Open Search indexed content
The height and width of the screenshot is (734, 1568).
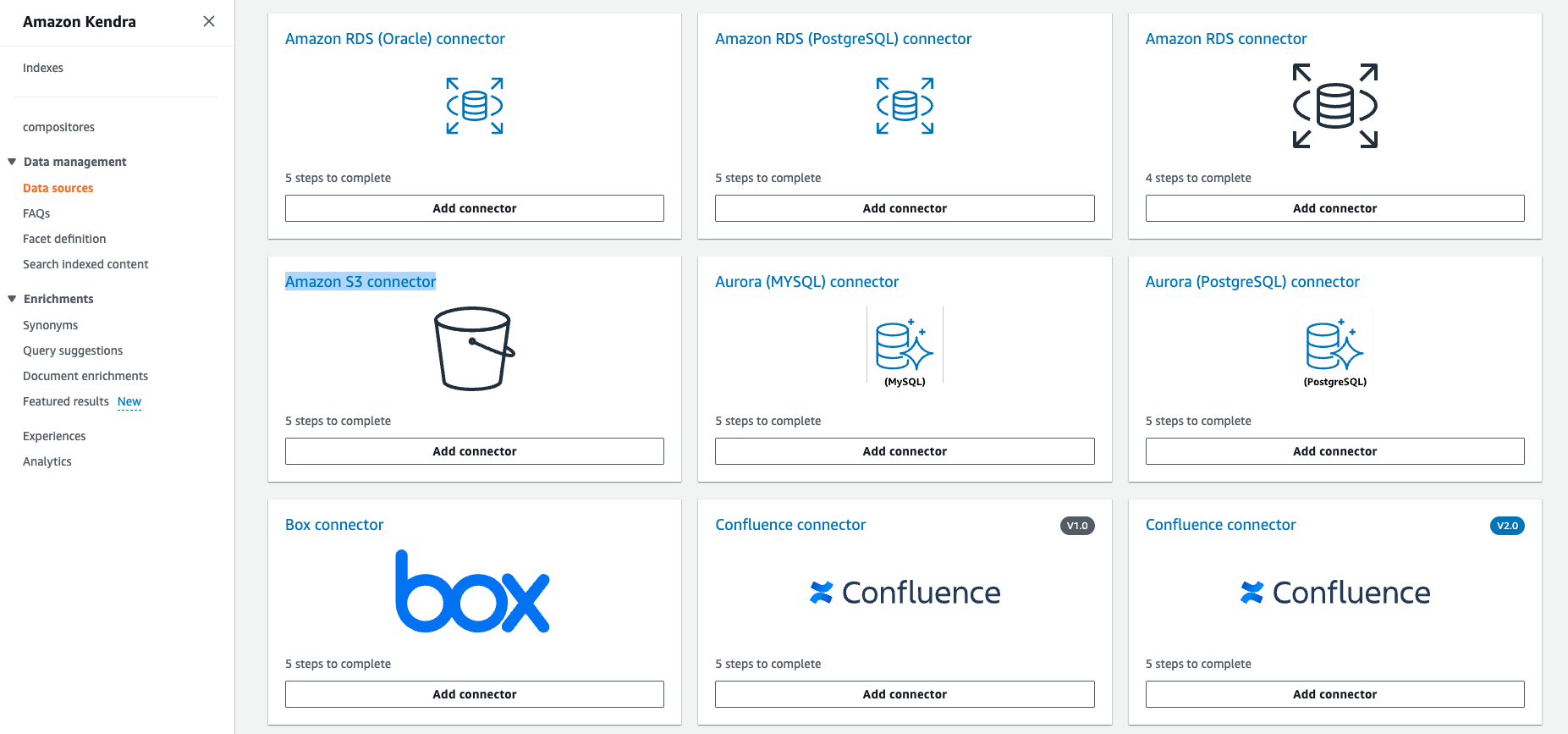(85, 264)
